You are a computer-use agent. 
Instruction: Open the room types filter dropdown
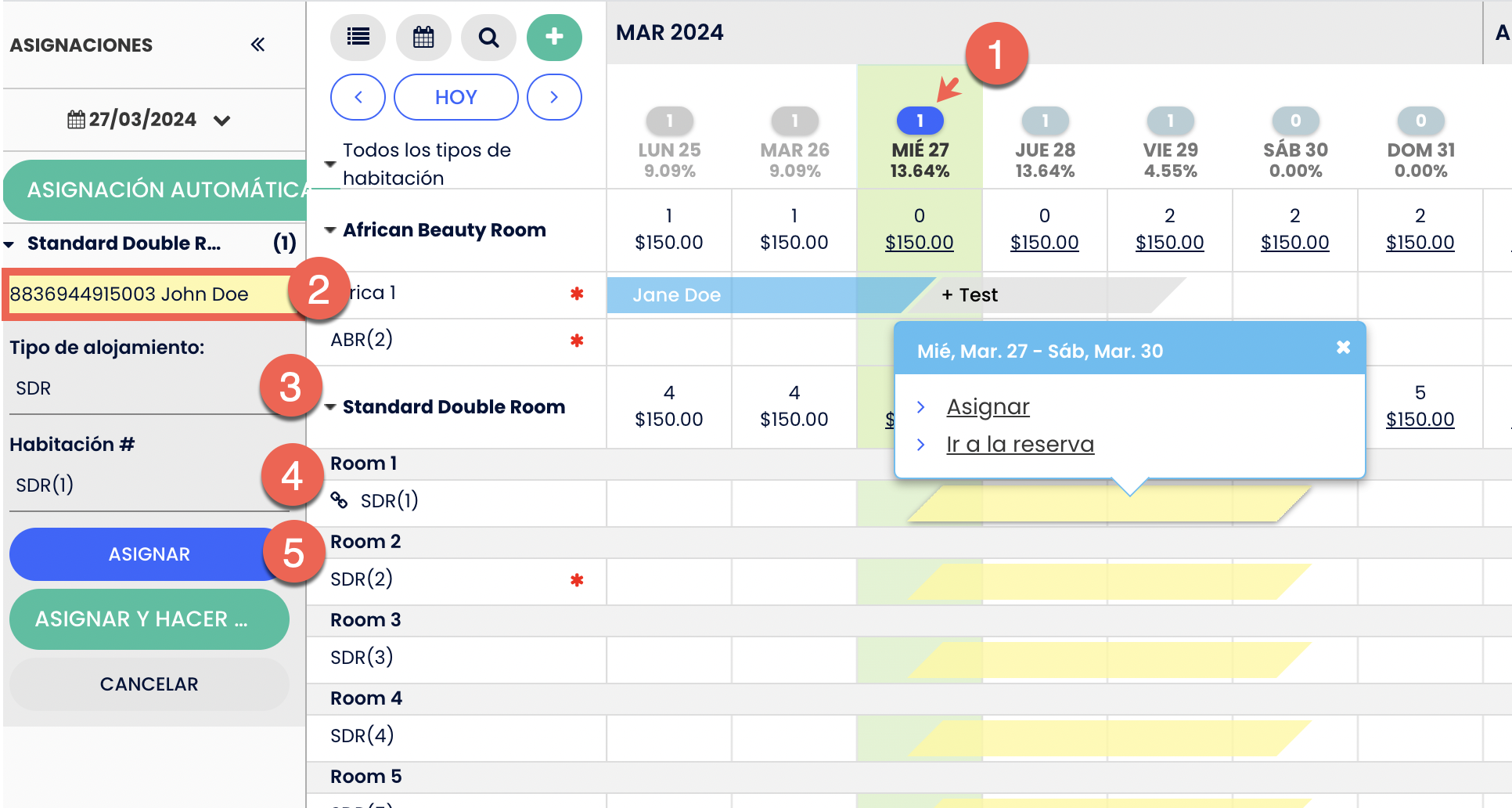click(330, 164)
